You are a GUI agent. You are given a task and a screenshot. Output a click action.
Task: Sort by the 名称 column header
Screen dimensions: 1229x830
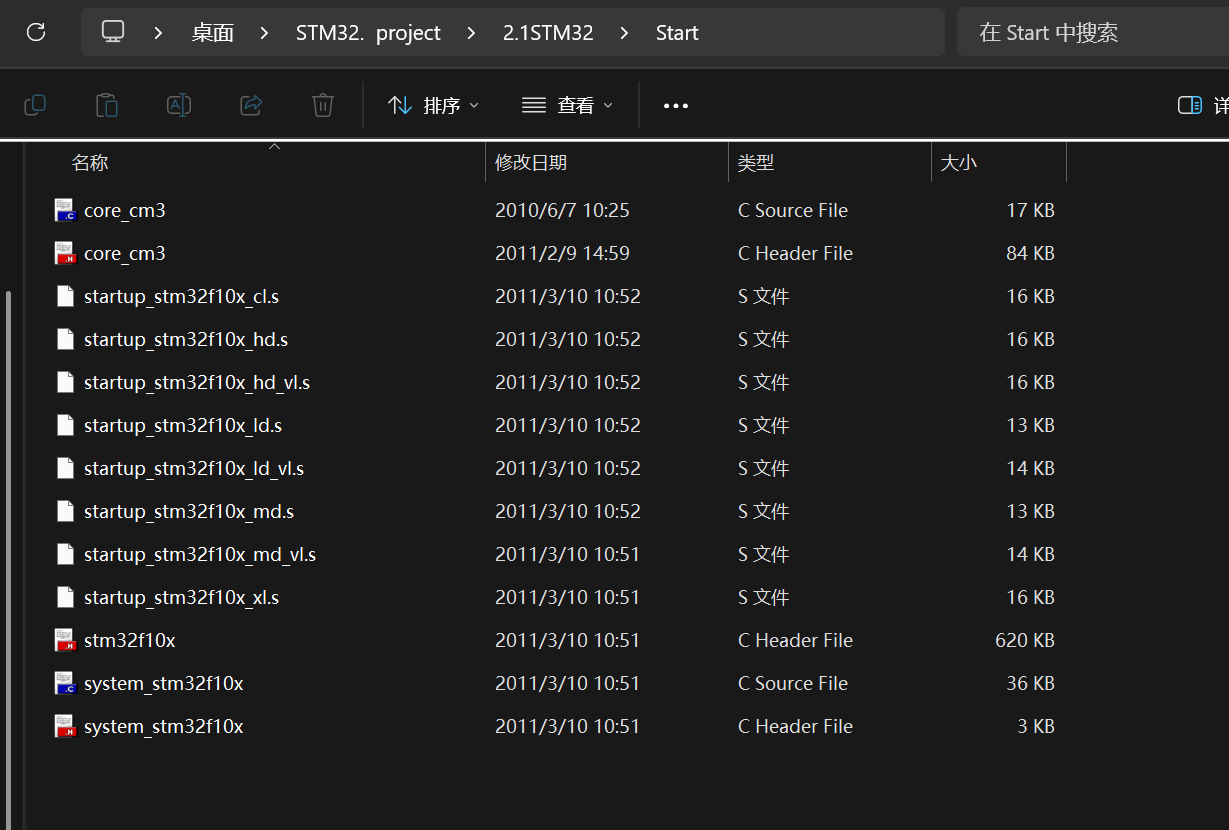pyautogui.click(x=90, y=162)
